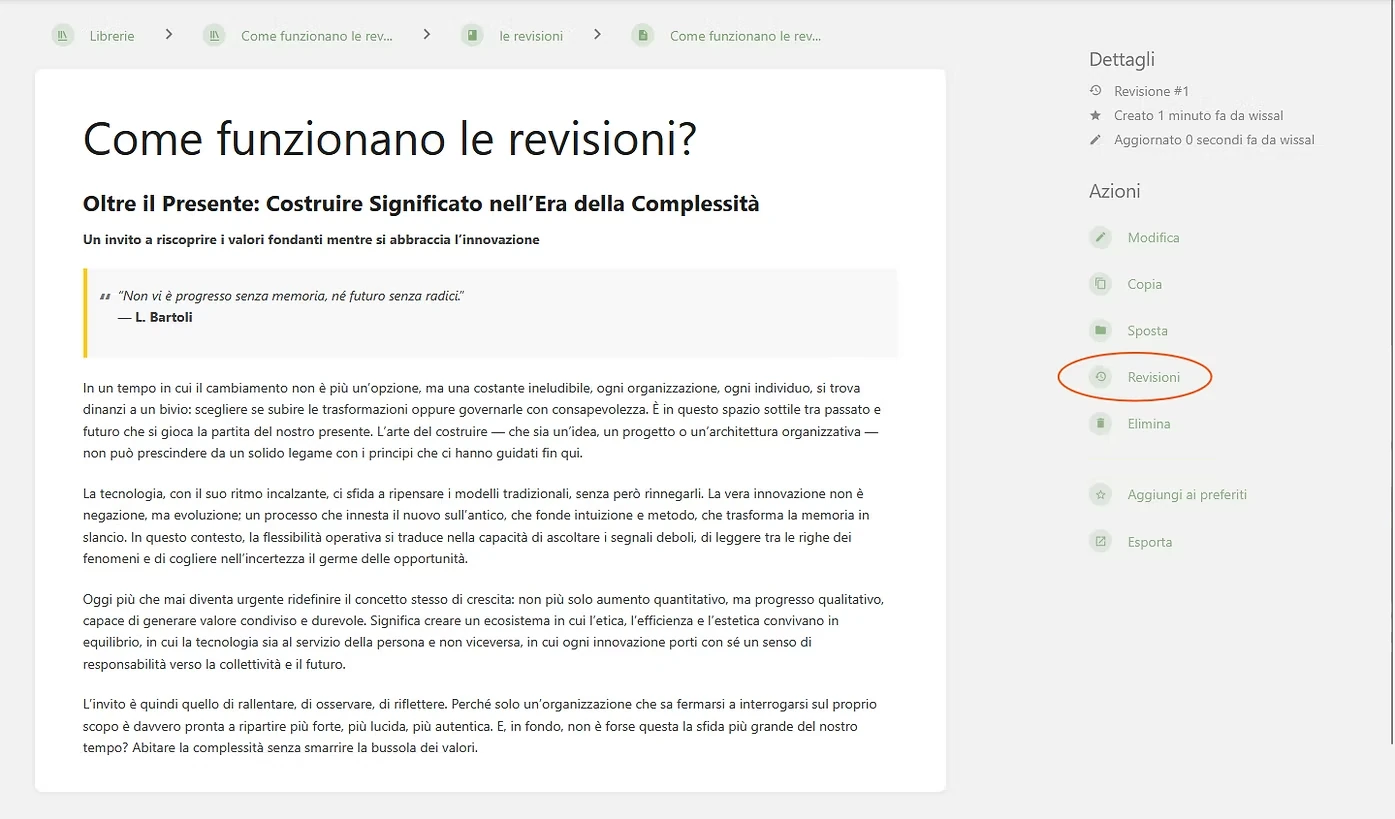Click the star icon for Aggiungi ai preferiti
Viewport: 1395px width, 819px height.
tap(1100, 495)
